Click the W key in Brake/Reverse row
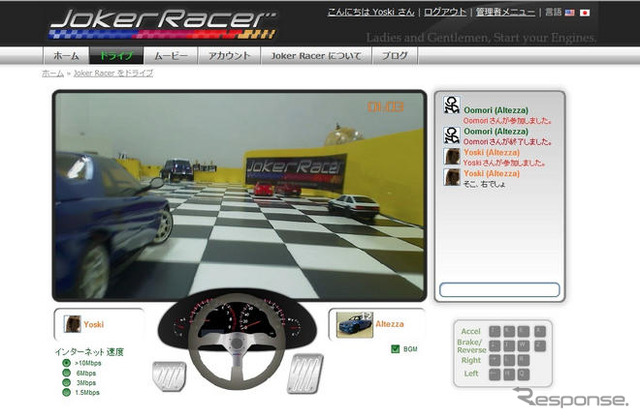 tap(523, 346)
